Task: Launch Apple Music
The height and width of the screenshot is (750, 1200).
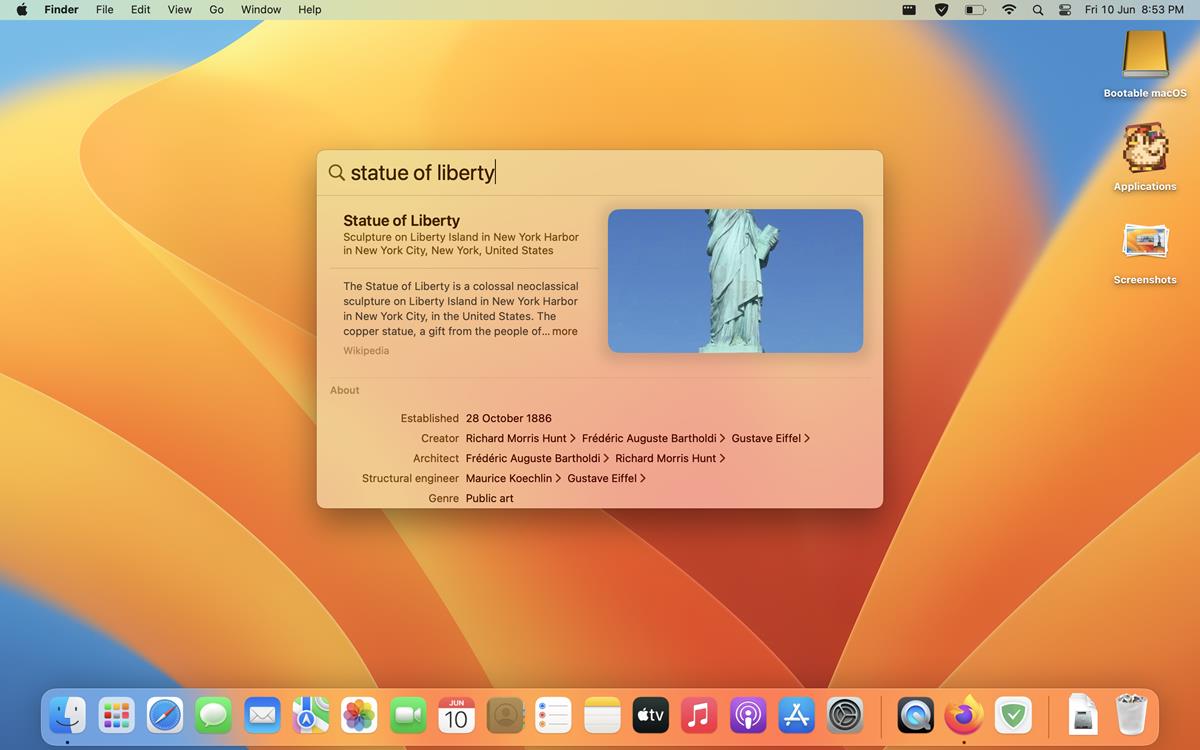Action: 698,715
